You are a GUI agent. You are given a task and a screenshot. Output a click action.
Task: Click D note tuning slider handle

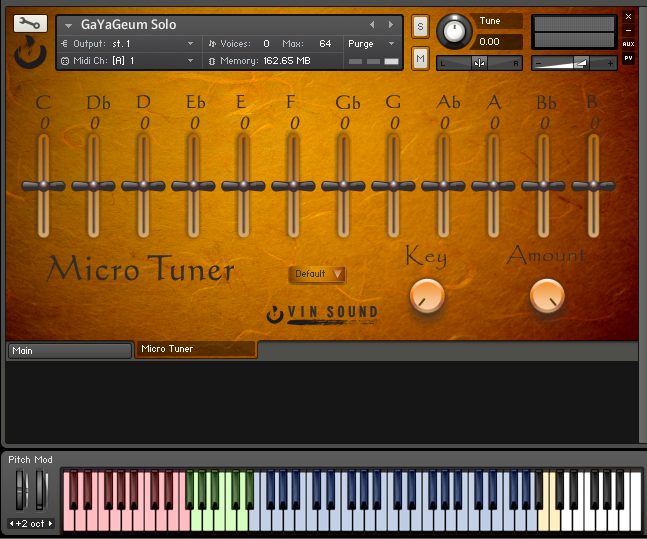pos(143,186)
